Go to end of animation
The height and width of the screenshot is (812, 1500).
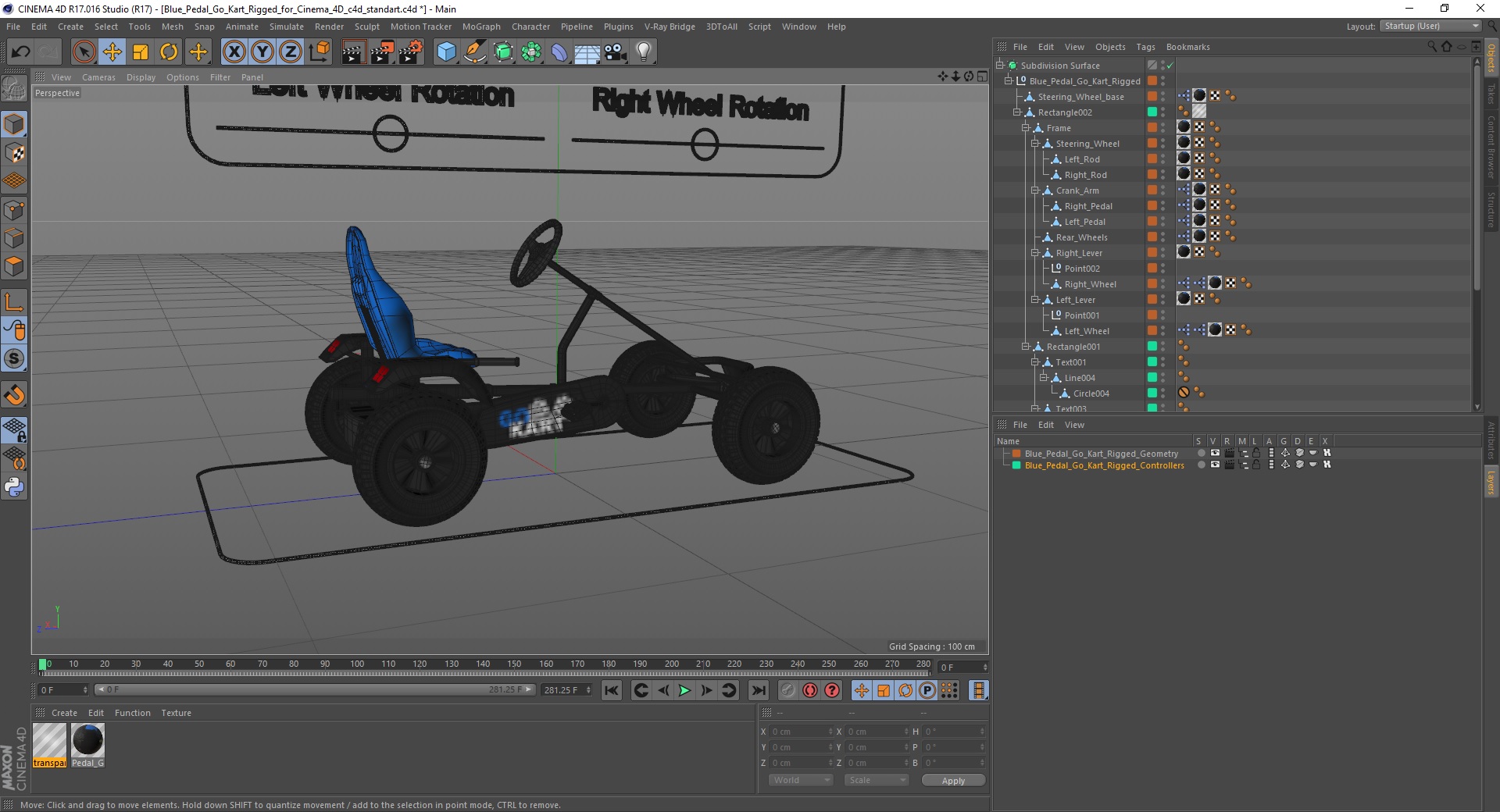(x=758, y=690)
